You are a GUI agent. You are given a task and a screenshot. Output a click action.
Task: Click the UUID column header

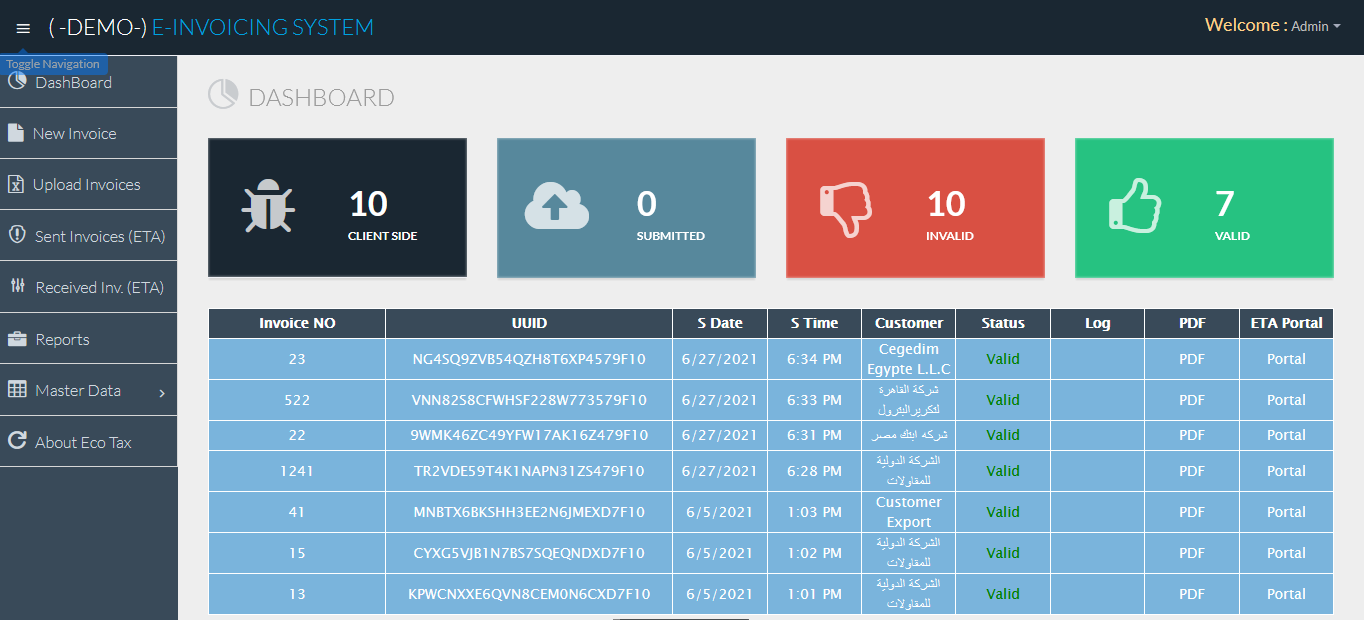pos(529,323)
